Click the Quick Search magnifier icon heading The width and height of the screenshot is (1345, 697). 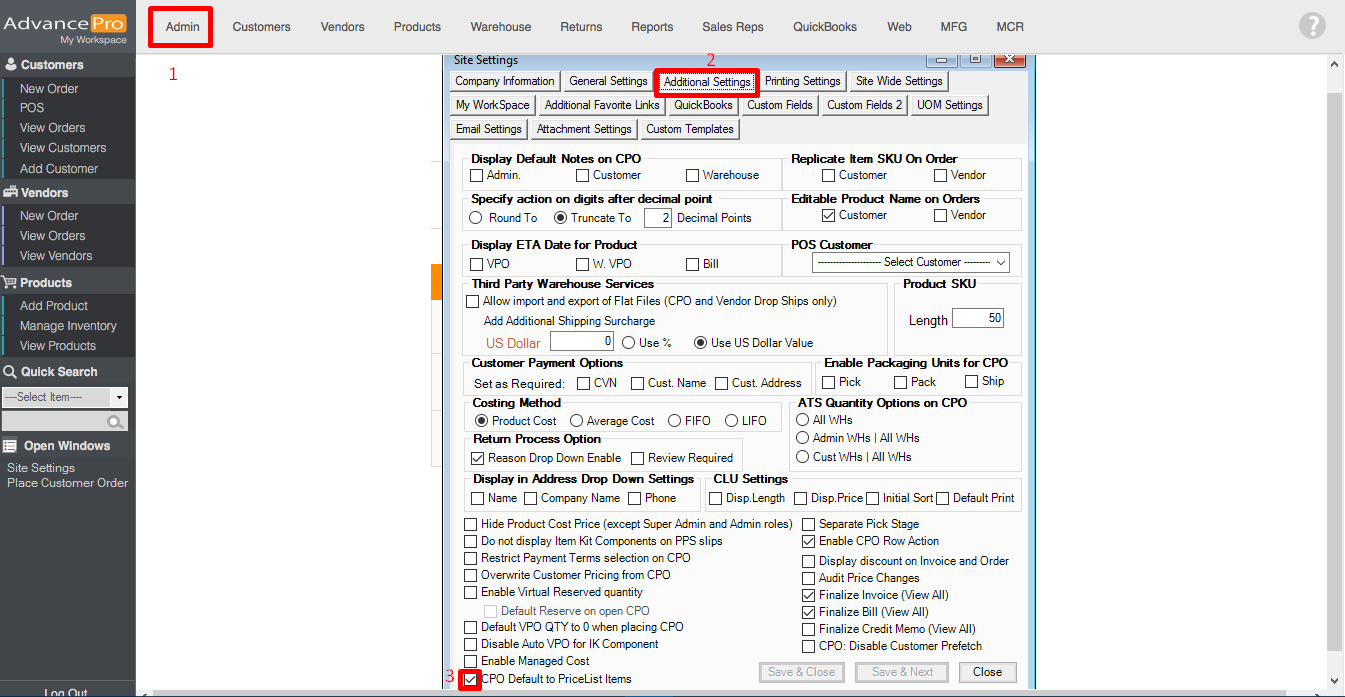point(11,372)
